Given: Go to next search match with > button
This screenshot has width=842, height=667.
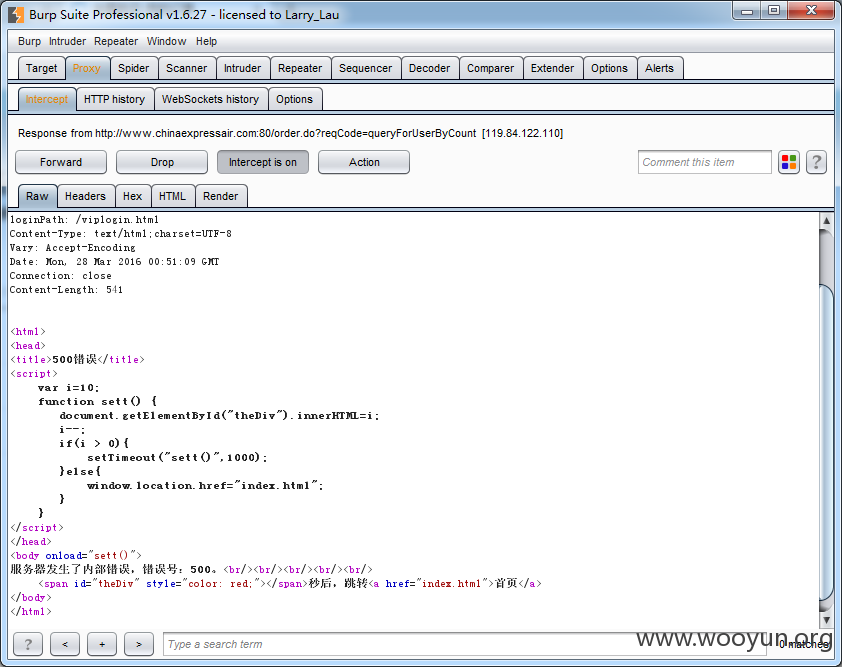Looking at the screenshot, I should pyautogui.click(x=139, y=644).
